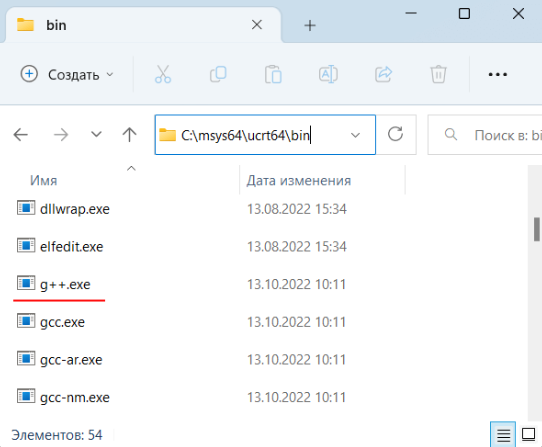Click the Rename icon in toolbar
The height and width of the screenshot is (447, 542).
(x=328, y=74)
